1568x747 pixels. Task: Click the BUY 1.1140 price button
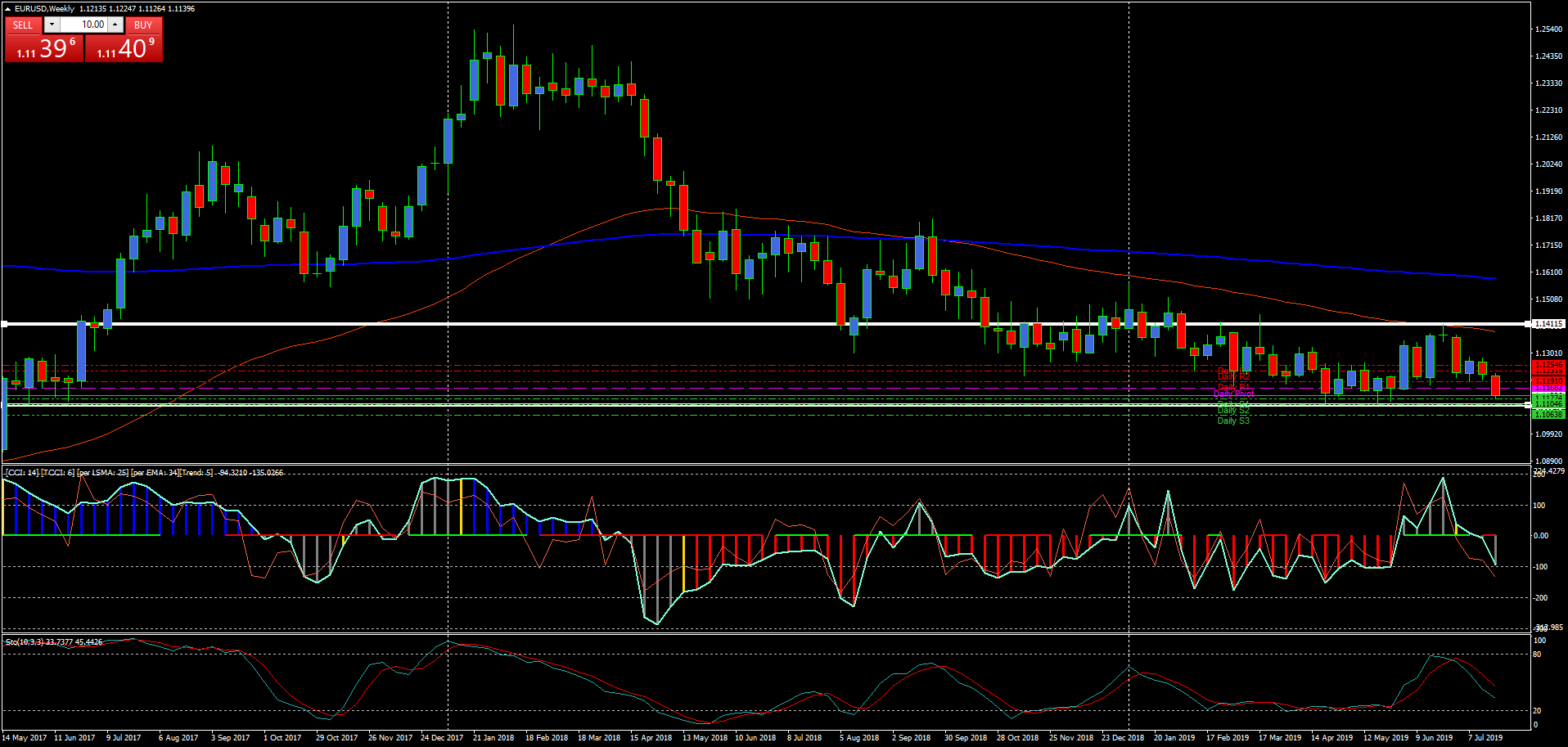coord(123,48)
